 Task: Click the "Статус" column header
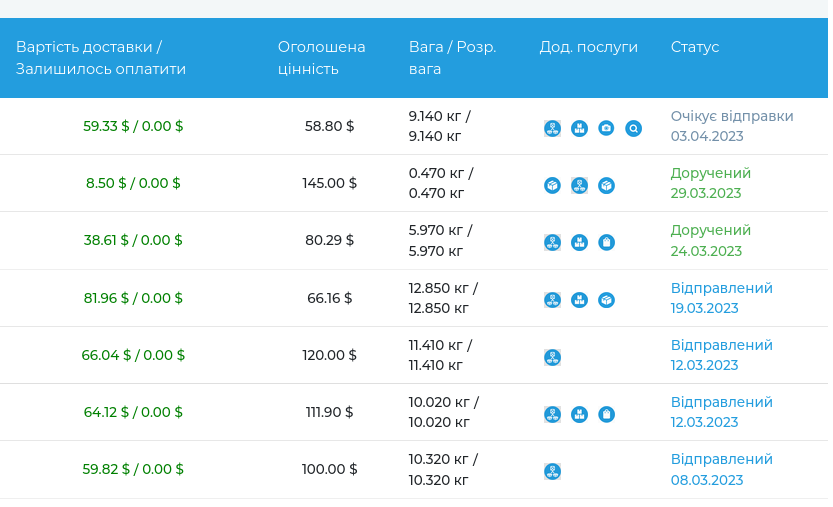[x=694, y=47]
